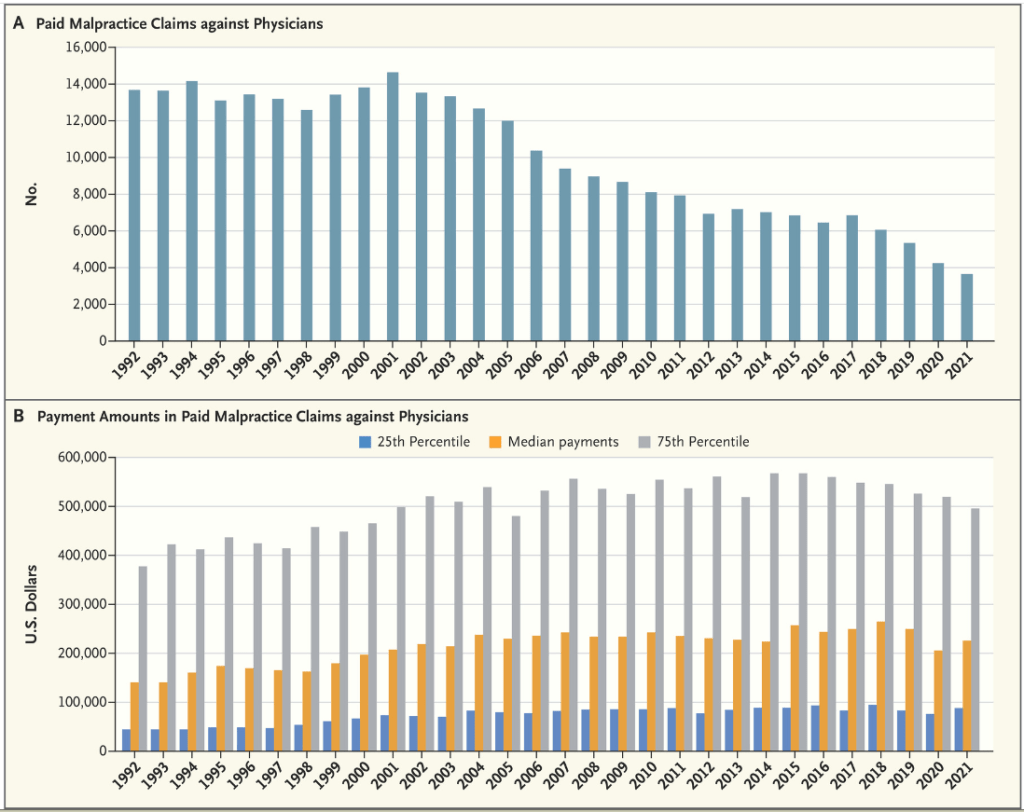
Task: Select the 2018 orange median bar in panel B
Action: pos(882,686)
